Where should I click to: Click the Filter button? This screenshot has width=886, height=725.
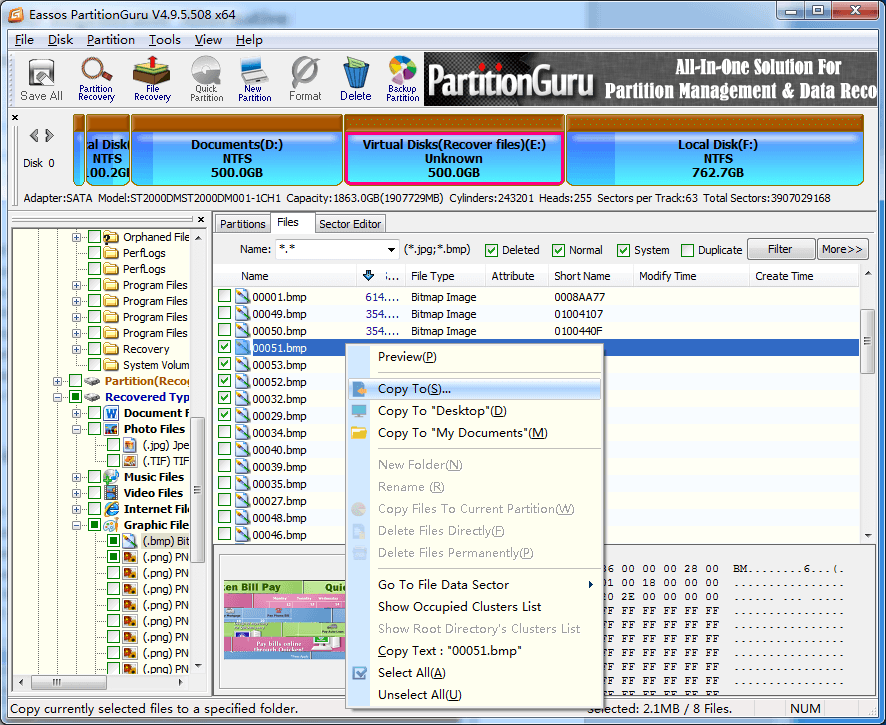coord(780,249)
